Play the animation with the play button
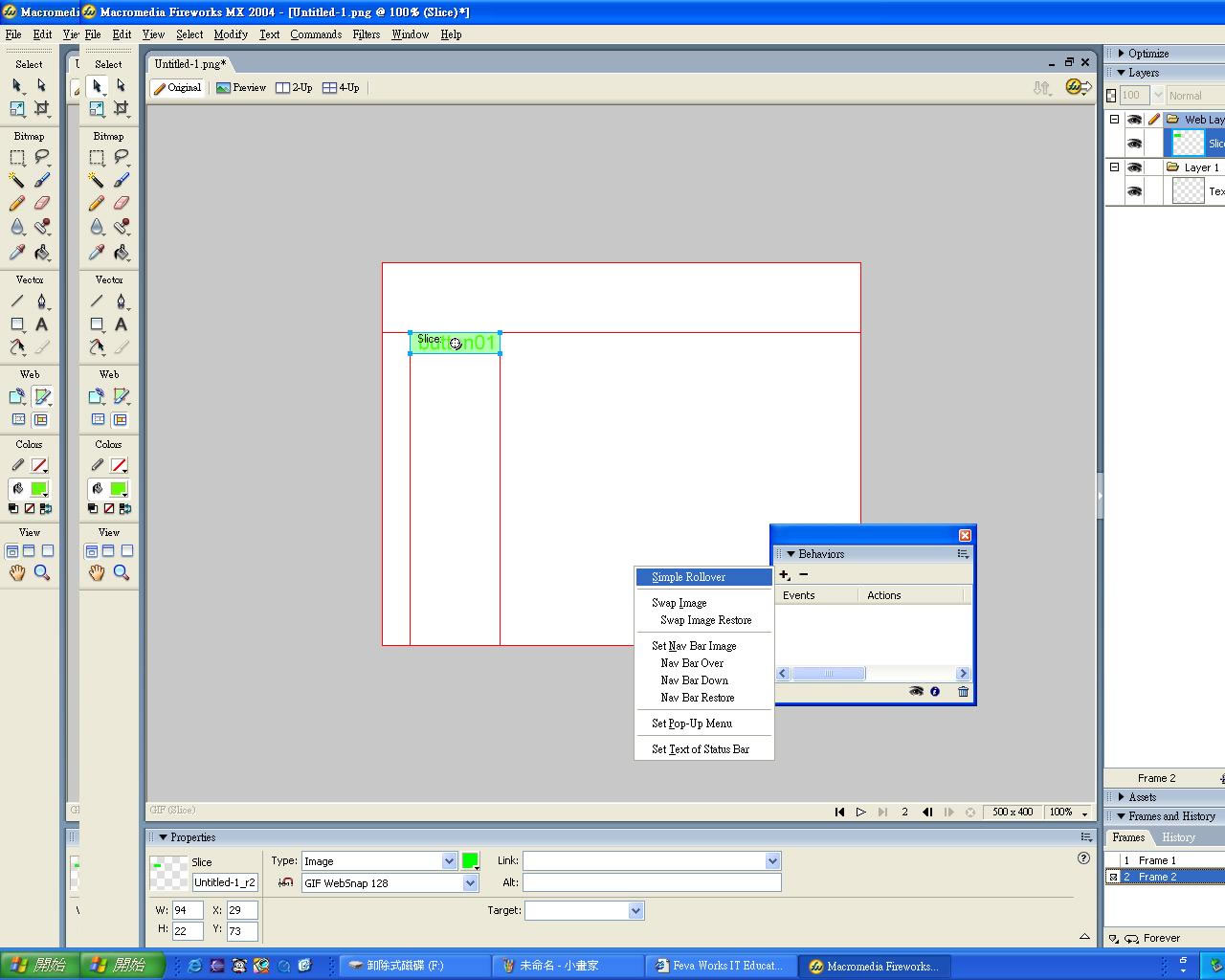The height and width of the screenshot is (980, 1225). click(x=861, y=813)
